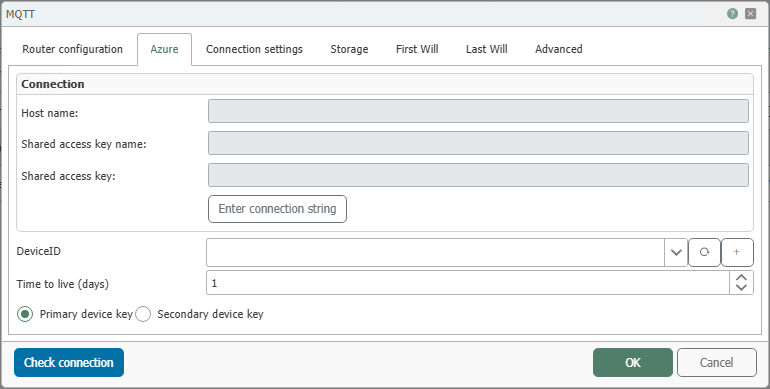
Task: Click the Connection group header text
Action: pyautogui.click(x=53, y=84)
